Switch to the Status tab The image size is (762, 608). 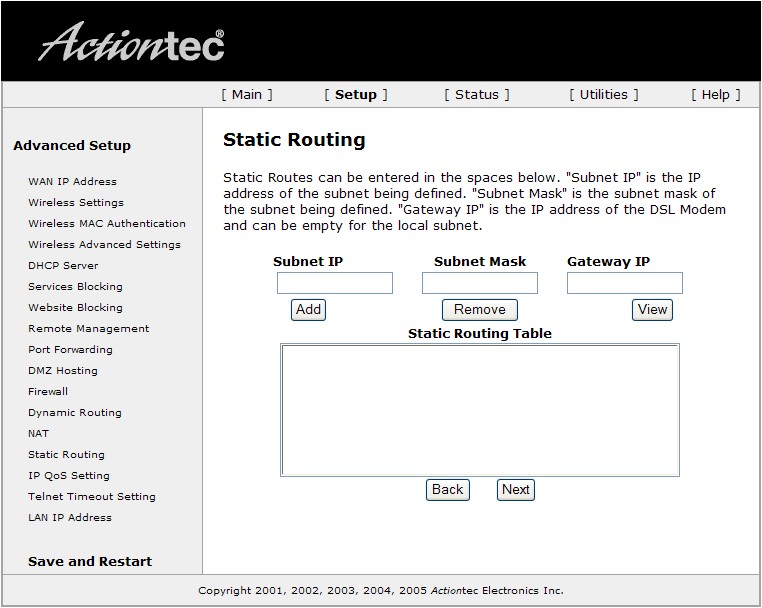tap(477, 94)
